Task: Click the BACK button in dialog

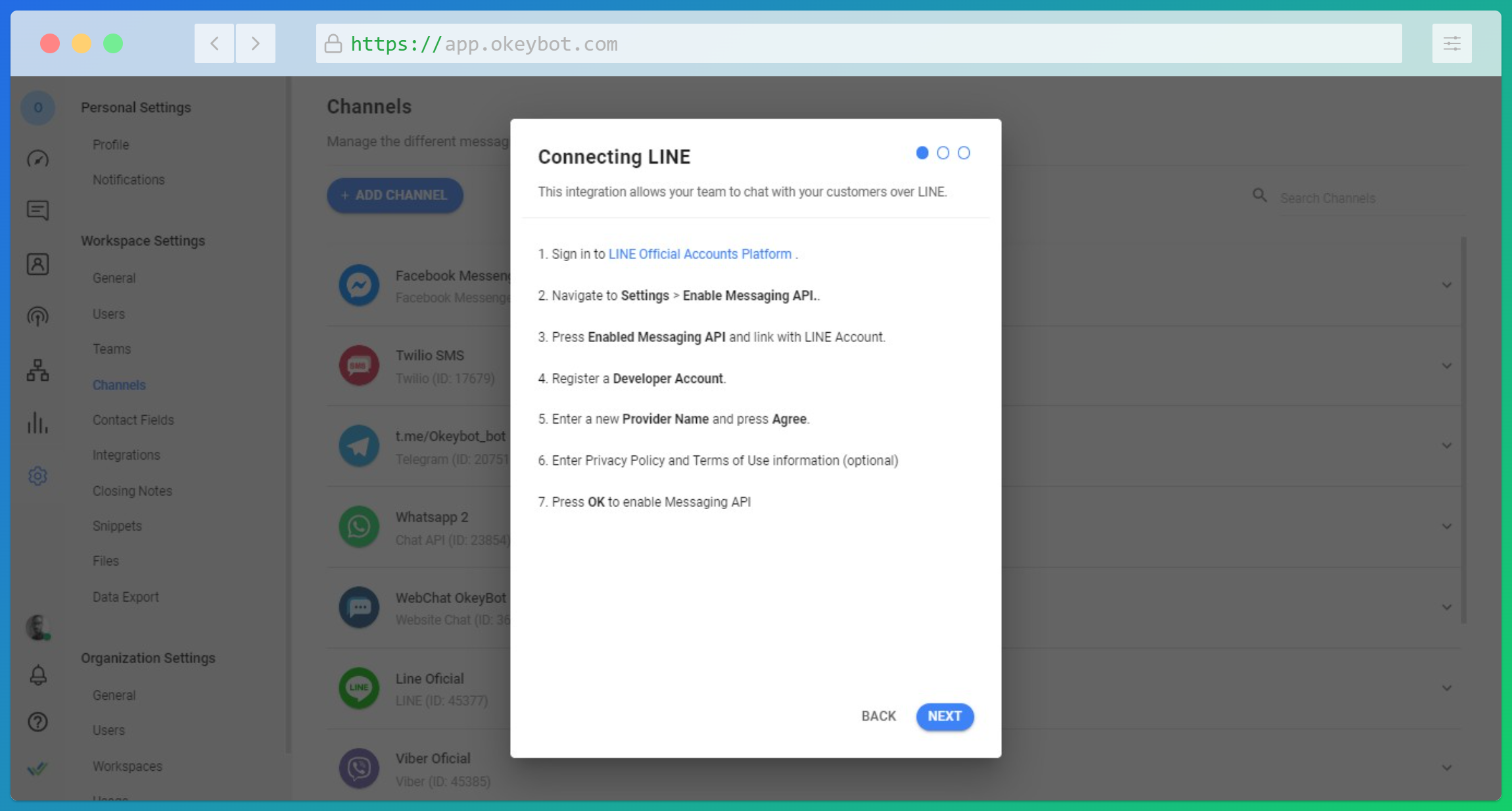Action: pos(878,716)
